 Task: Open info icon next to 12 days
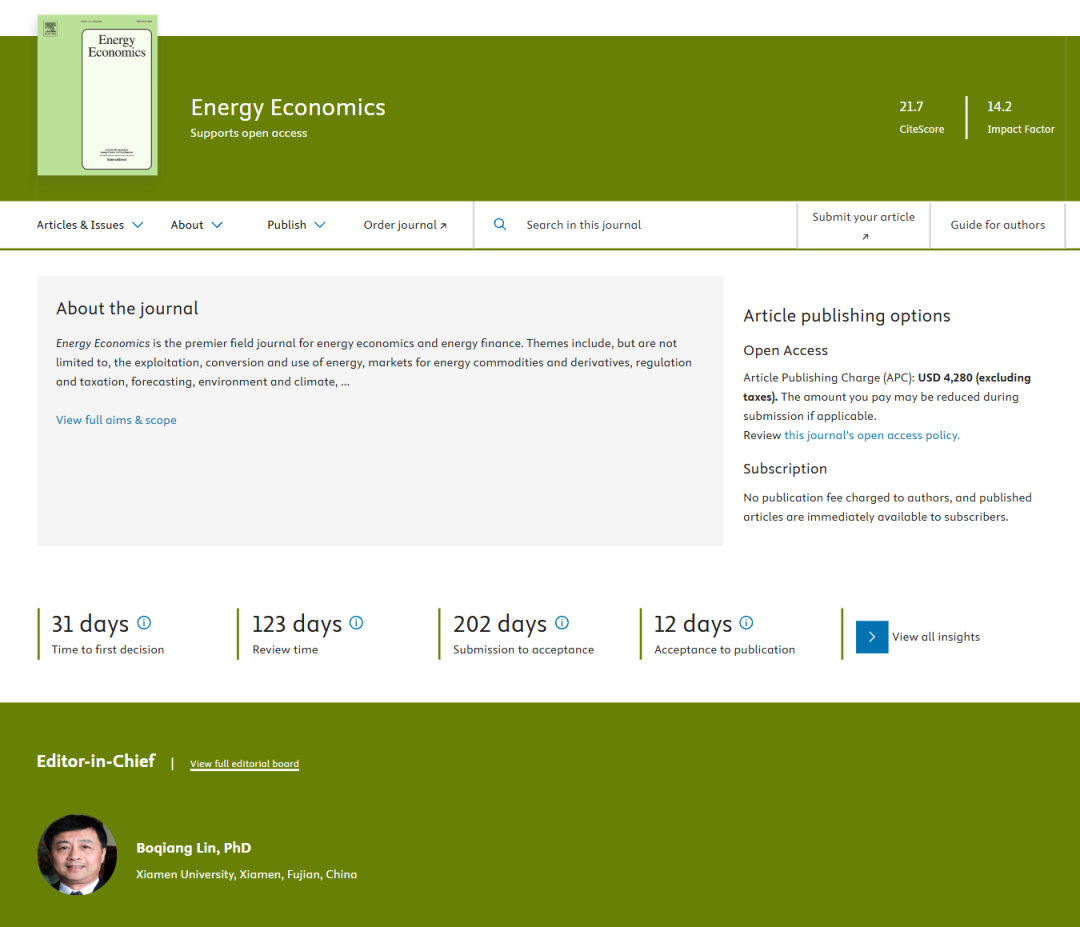[x=746, y=623]
